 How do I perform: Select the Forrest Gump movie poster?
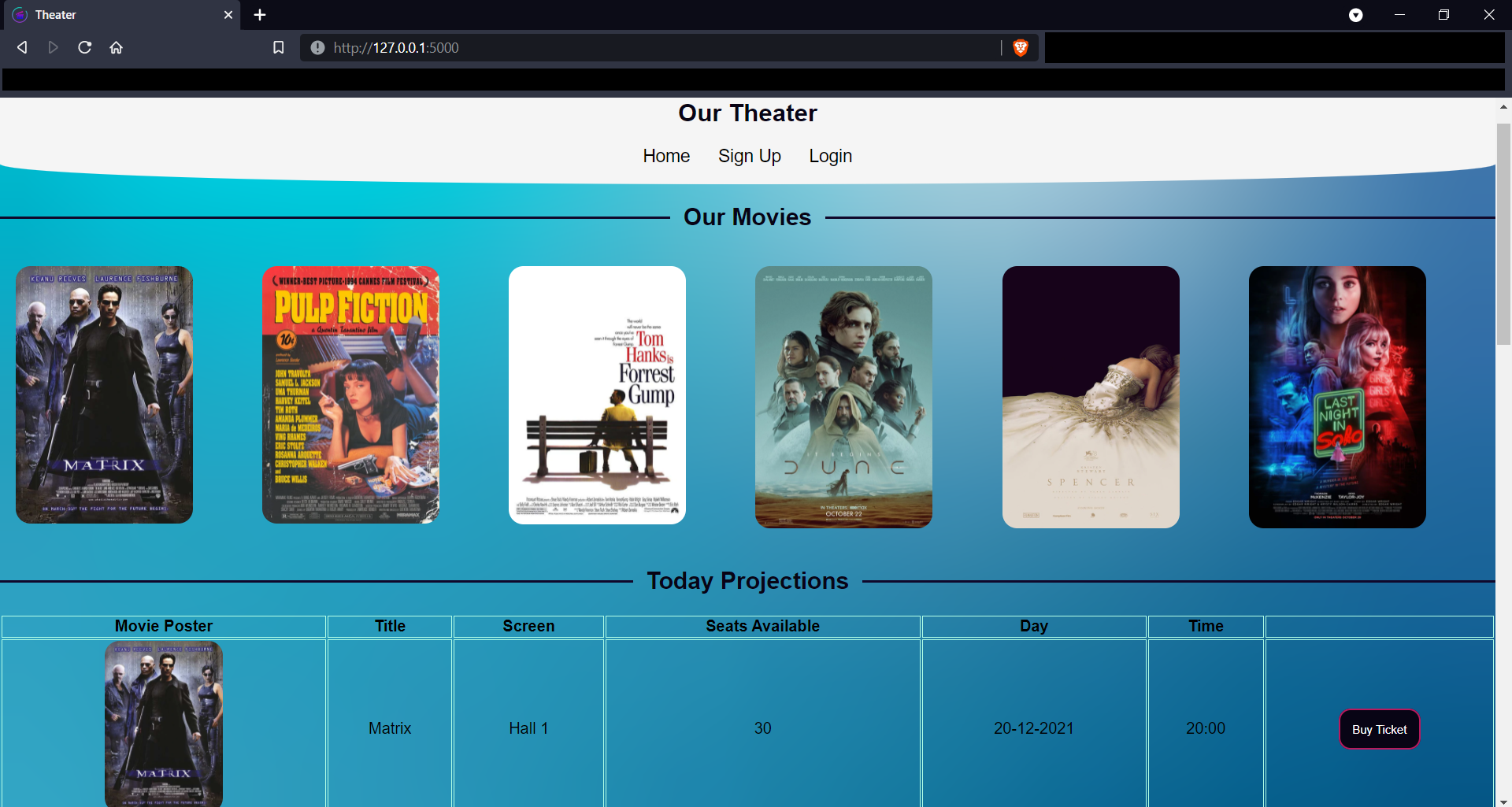(597, 394)
